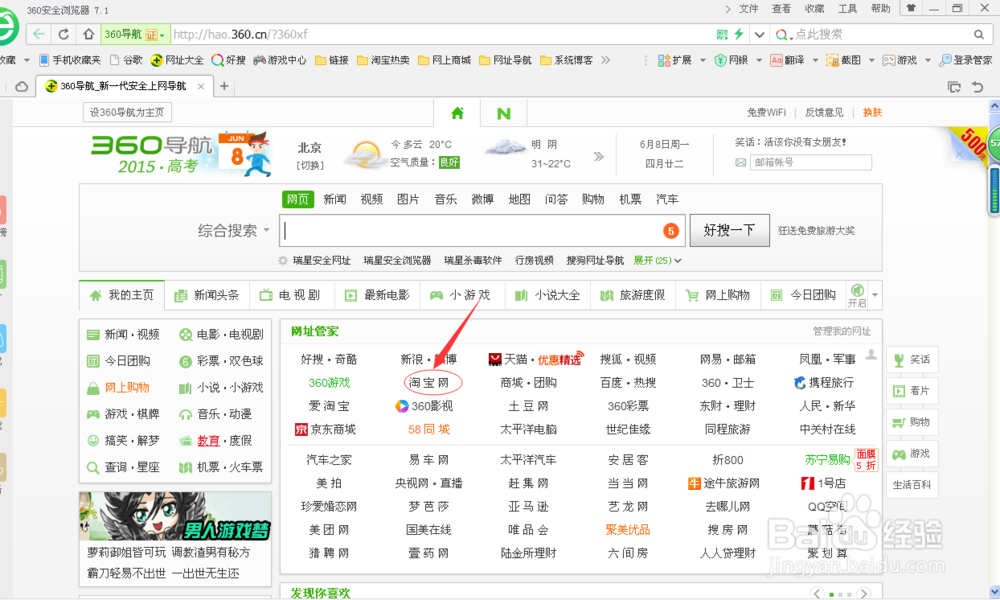Open 扩展 extensions toolbar icon
1000x600 pixels.
point(675,60)
